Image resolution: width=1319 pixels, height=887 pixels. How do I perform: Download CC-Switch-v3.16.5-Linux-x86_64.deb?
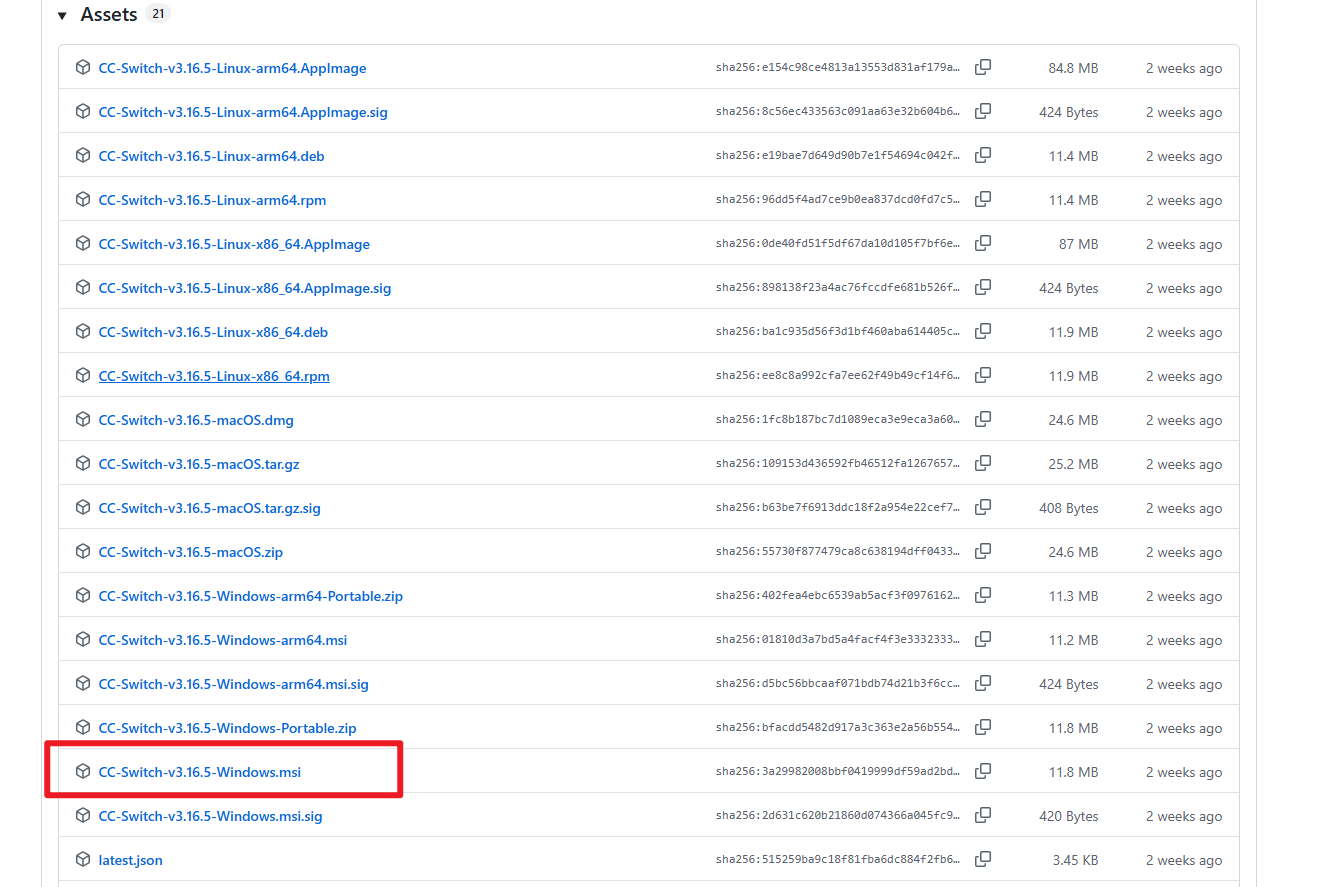(x=213, y=332)
